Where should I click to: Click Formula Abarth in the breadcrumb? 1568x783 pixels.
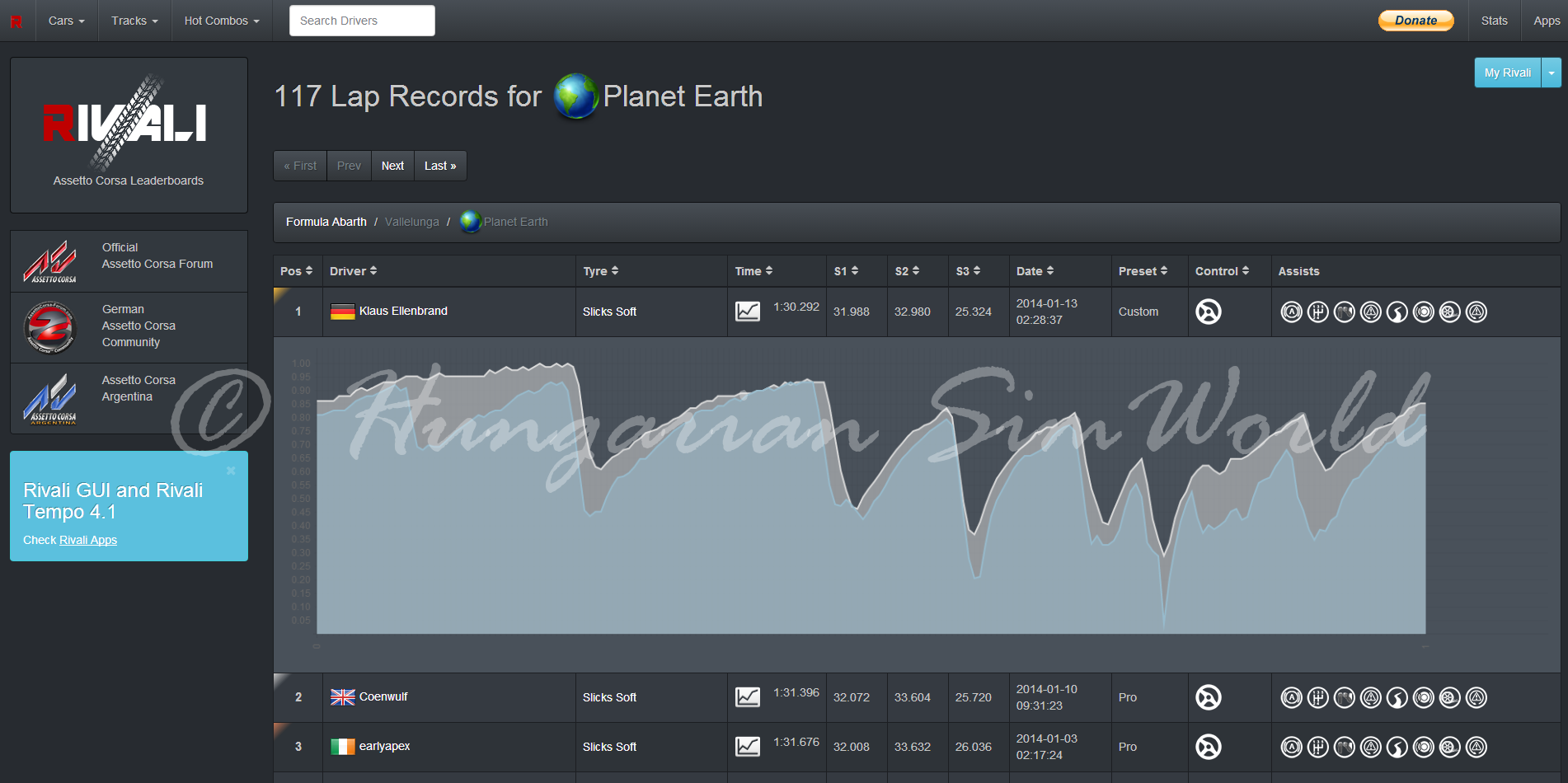point(326,222)
